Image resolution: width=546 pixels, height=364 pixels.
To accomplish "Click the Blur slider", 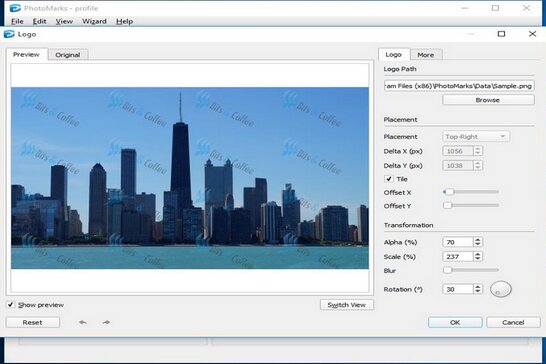I will pyautogui.click(x=471, y=270).
